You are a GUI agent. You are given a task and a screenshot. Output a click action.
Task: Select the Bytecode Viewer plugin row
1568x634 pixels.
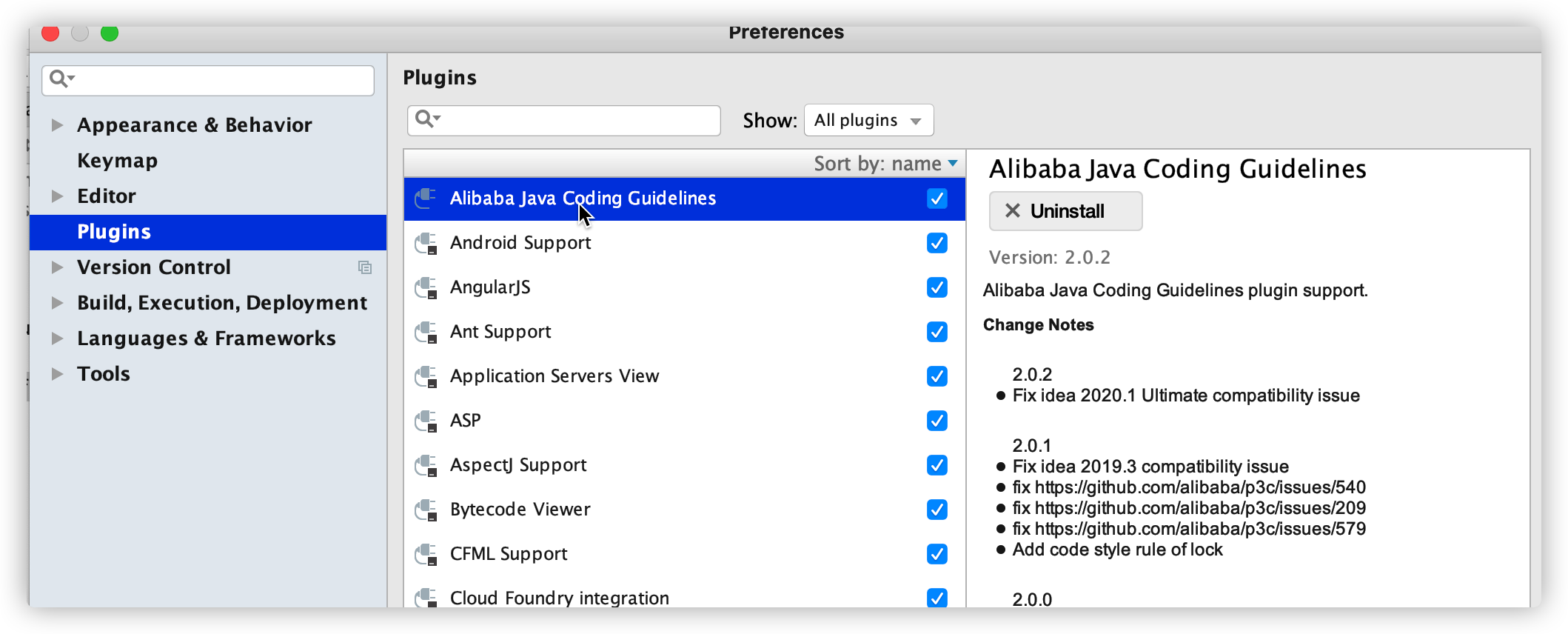pyautogui.click(x=684, y=510)
